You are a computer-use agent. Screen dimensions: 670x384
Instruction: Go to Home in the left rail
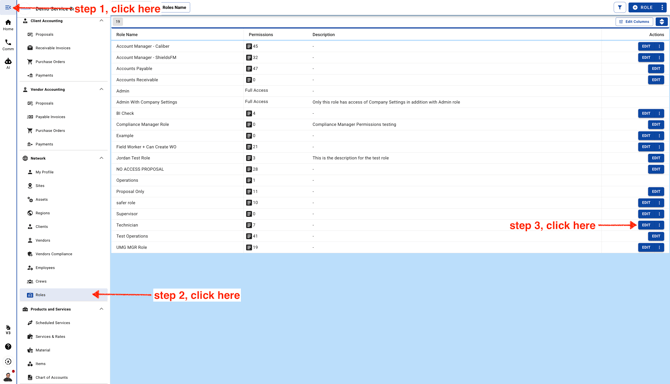click(8, 25)
